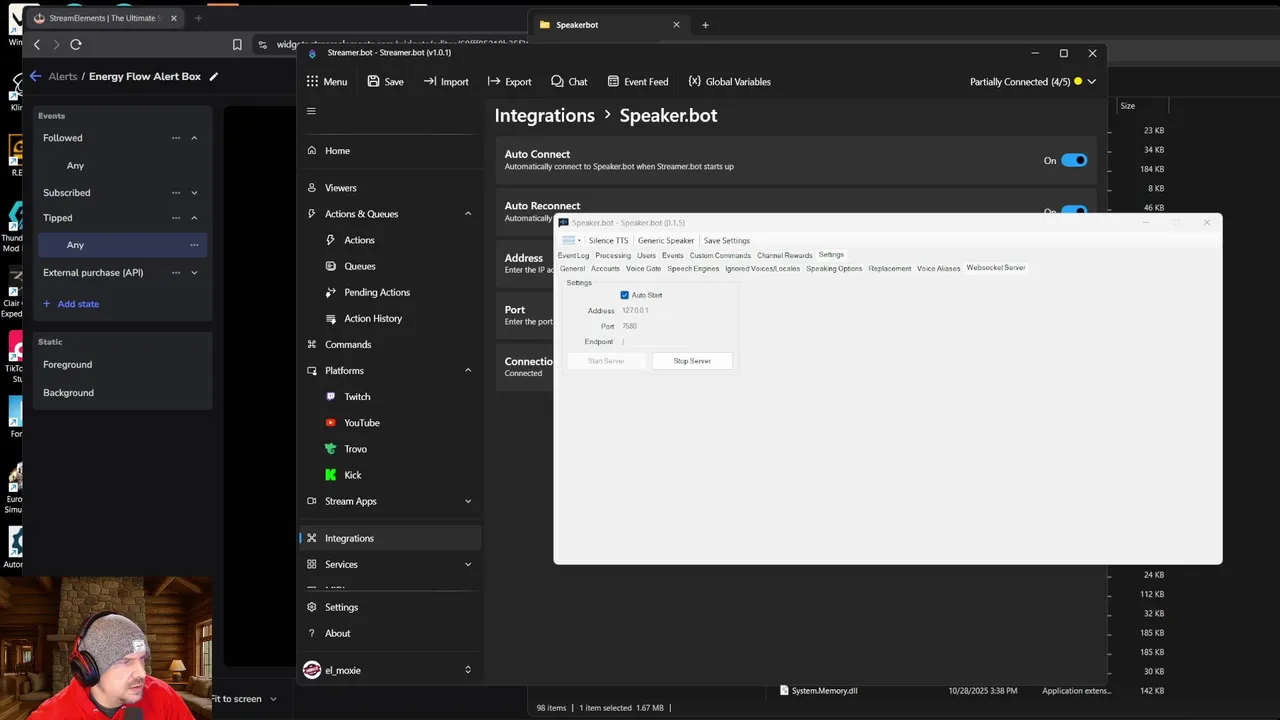Click the Stop Server button
The width and height of the screenshot is (1280, 720).
pos(692,361)
